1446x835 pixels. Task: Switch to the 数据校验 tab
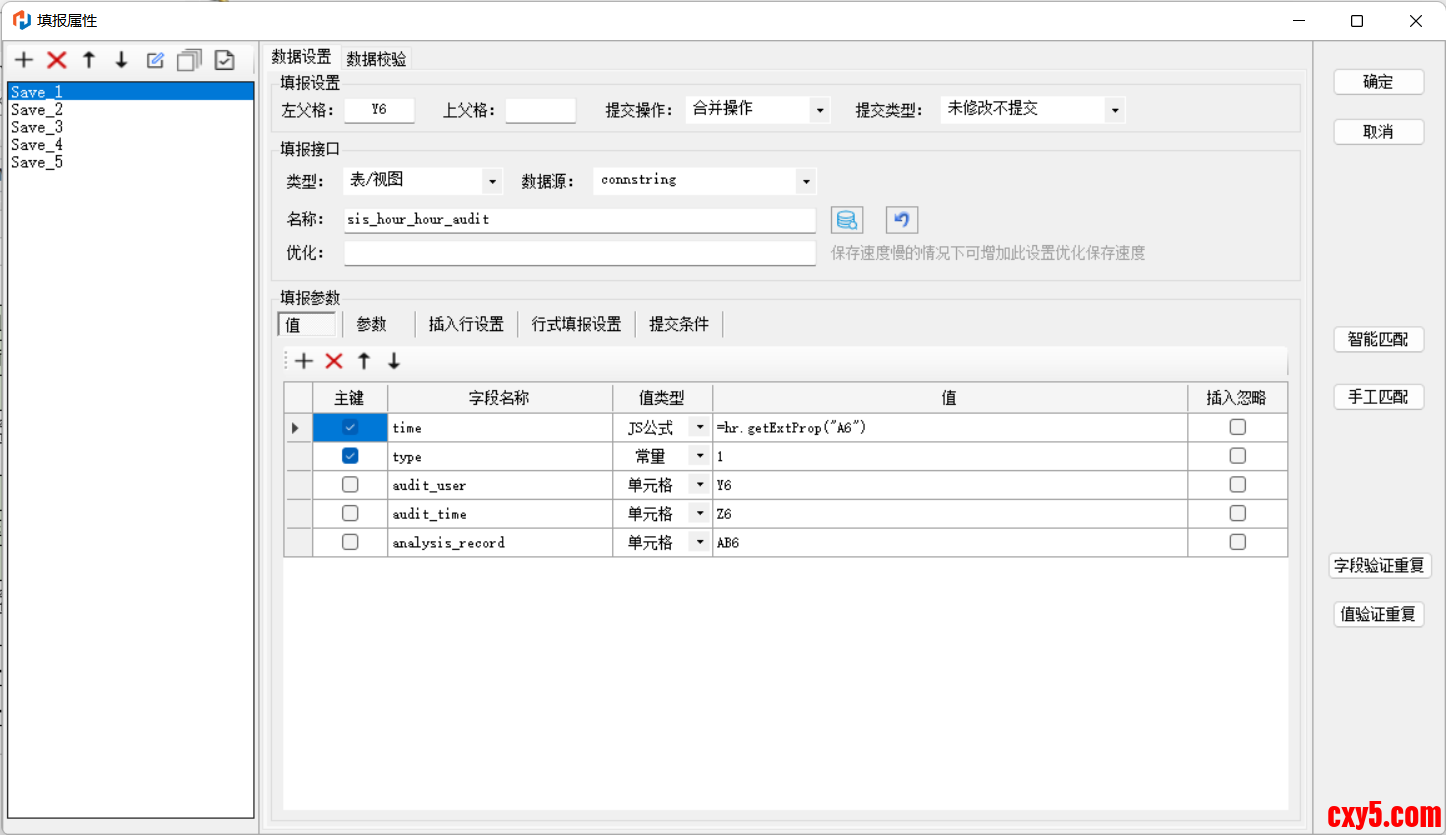(376, 59)
